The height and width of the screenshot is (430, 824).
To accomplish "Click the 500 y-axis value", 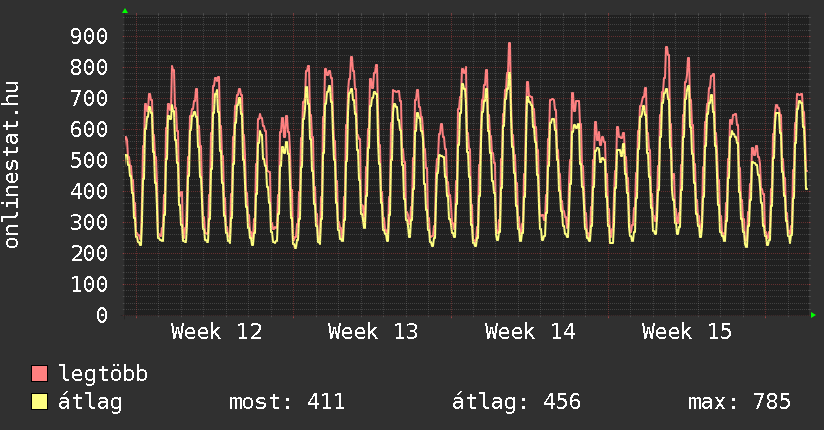I will pyautogui.click(x=89, y=161).
